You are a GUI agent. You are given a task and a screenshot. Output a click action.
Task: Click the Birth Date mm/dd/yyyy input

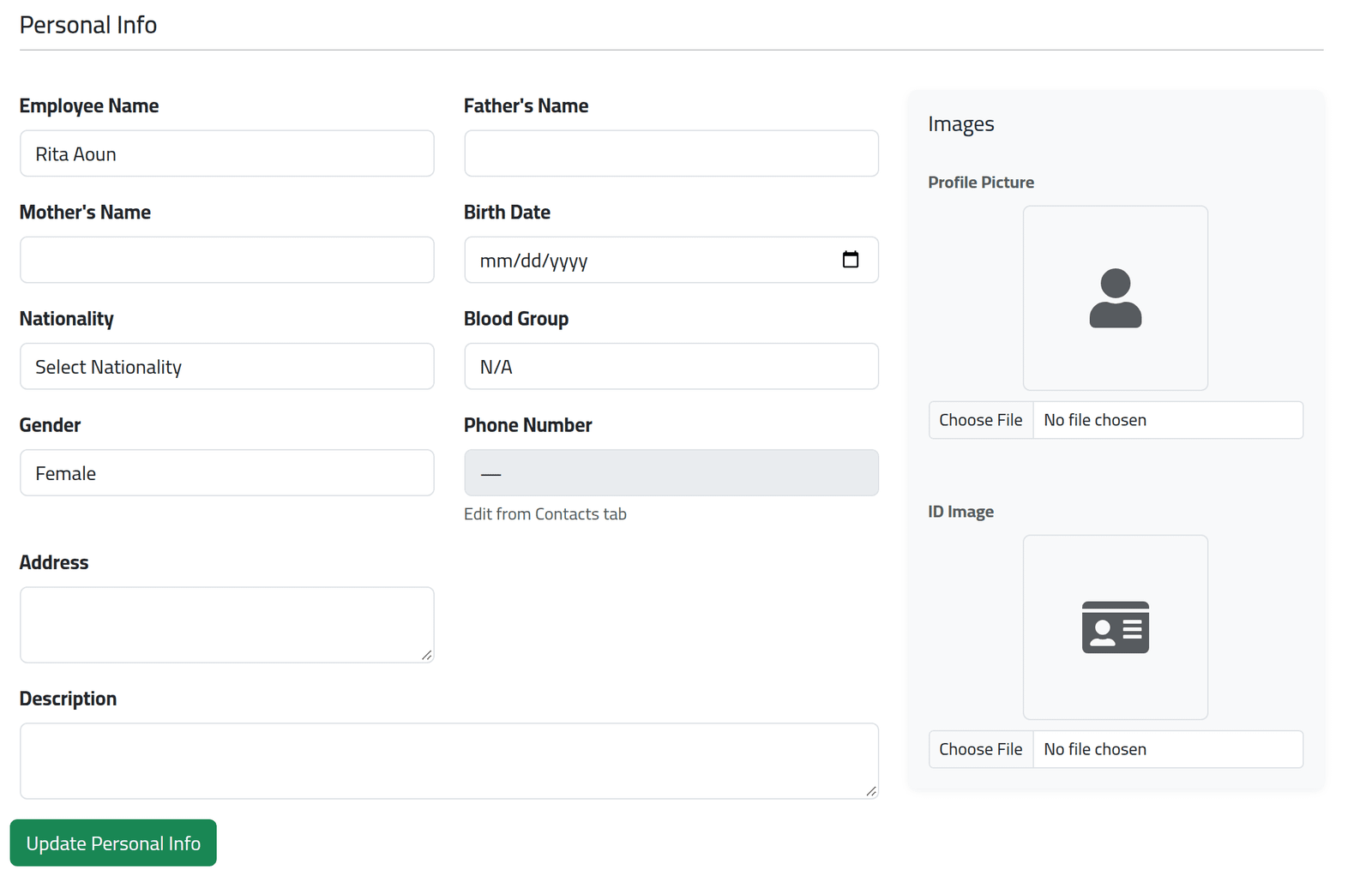point(671,260)
